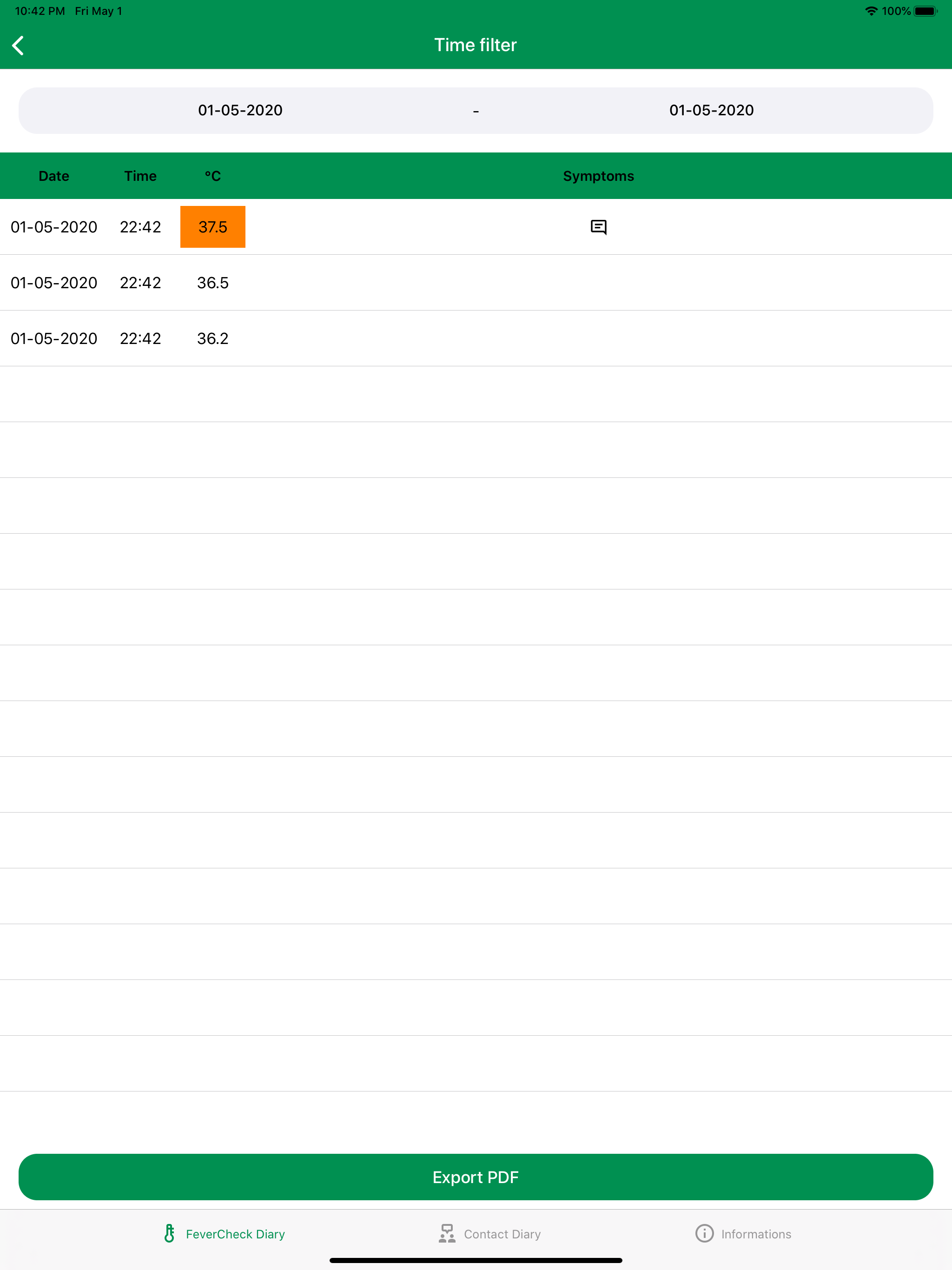Open the symptoms note icon for 37.5 entry
The height and width of the screenshot is (1270, 952).
pos(598,227)
